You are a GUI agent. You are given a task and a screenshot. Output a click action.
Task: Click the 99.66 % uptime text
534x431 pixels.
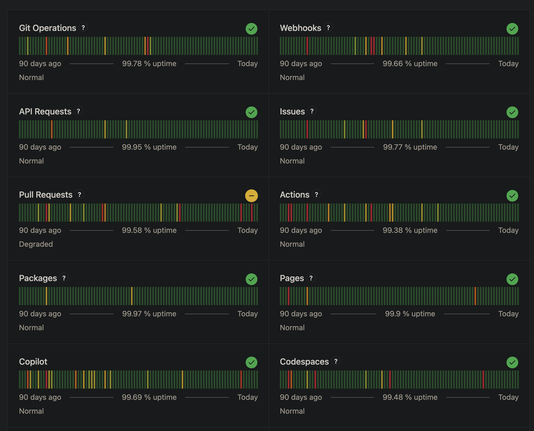coord(410,64)
